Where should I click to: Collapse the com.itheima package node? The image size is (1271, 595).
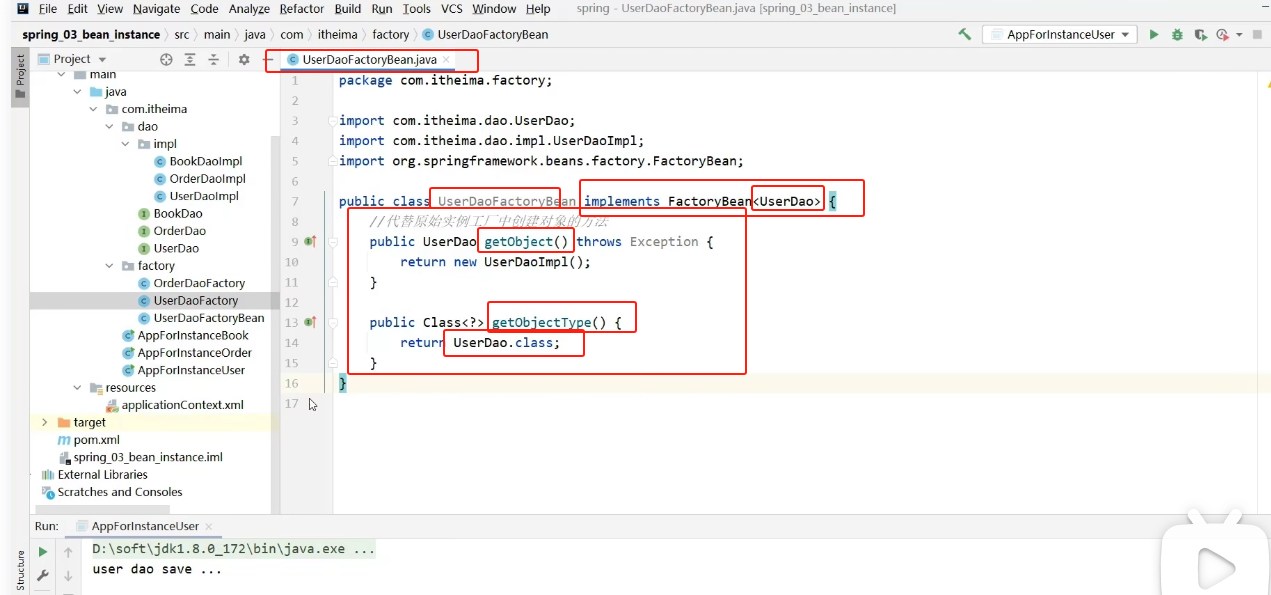click(x=94, y=109)
